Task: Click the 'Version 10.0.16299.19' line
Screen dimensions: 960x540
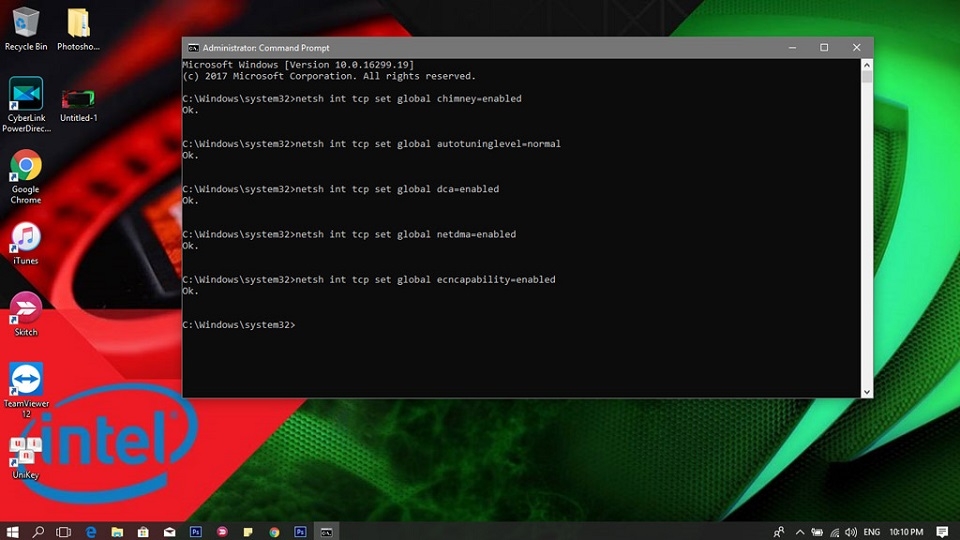Action: point(298,65)
